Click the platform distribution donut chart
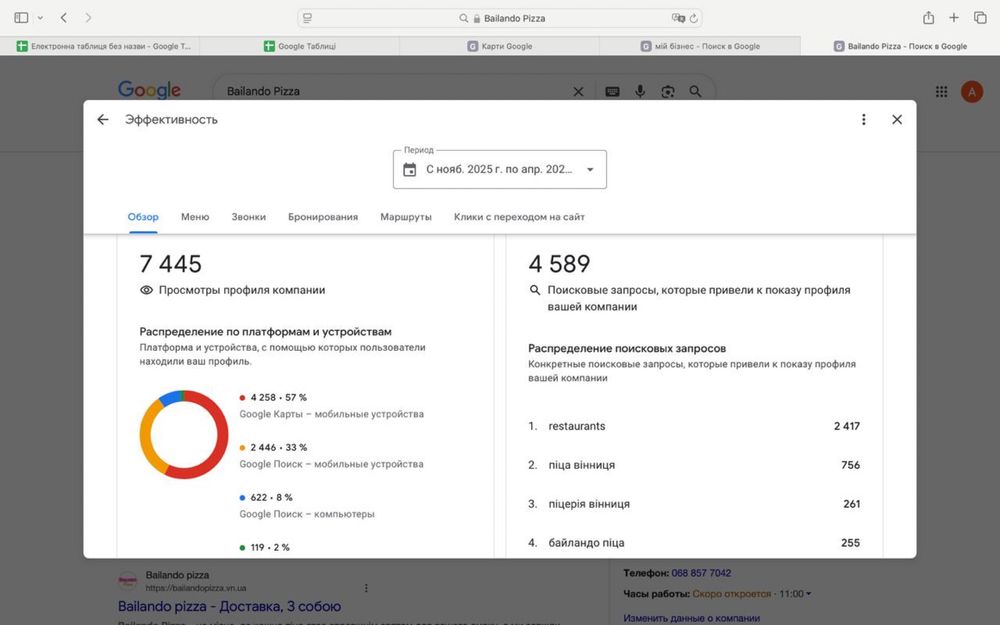 pos(184,434)
